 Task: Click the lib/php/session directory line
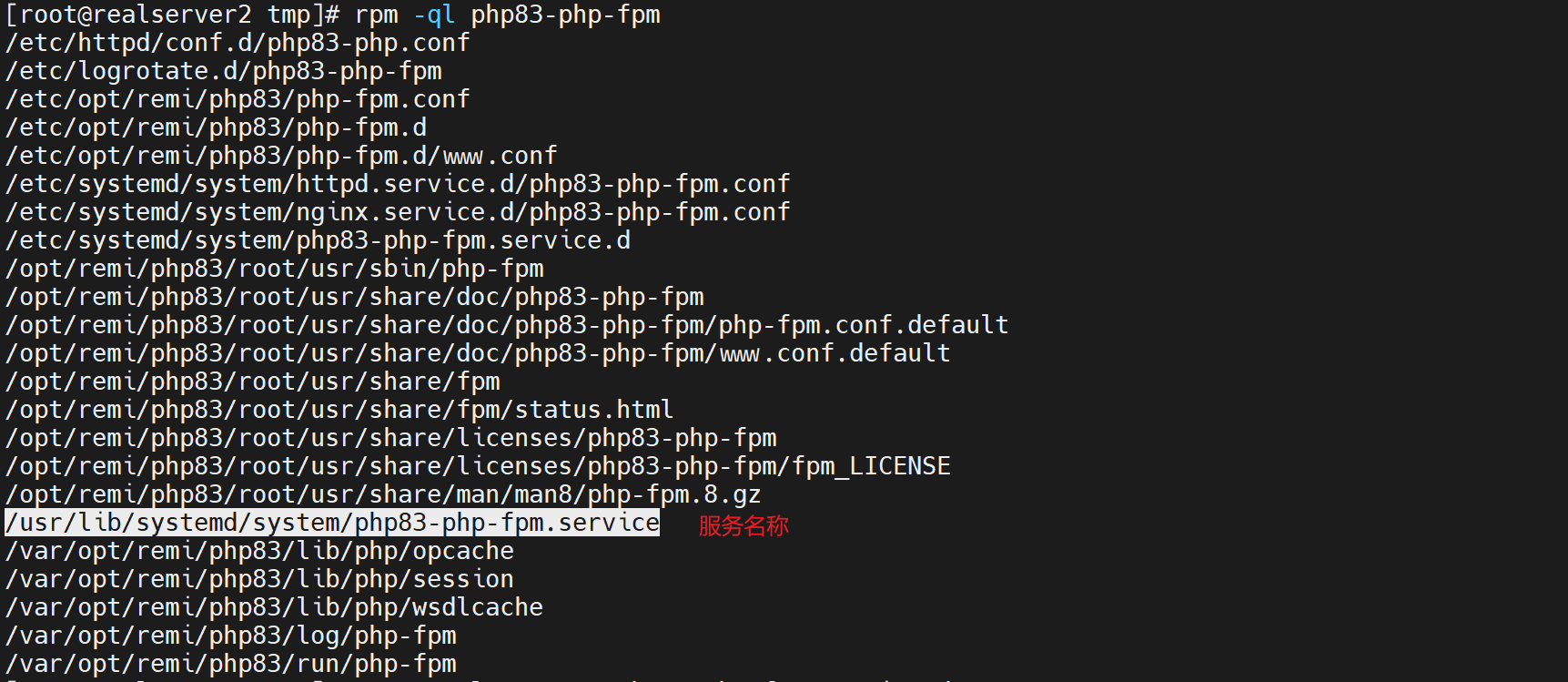(x=259, y=579)
